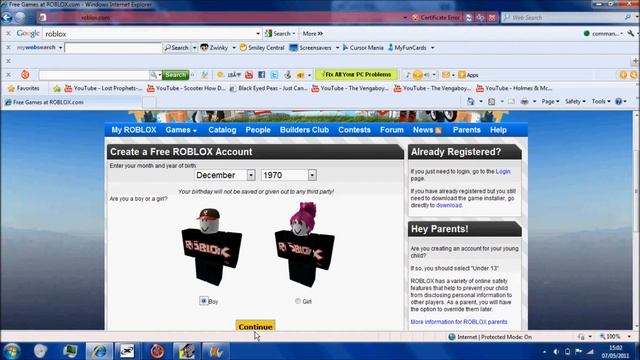
Task: Click the Print icon in the command bar
Action: (x=524, y=102)
